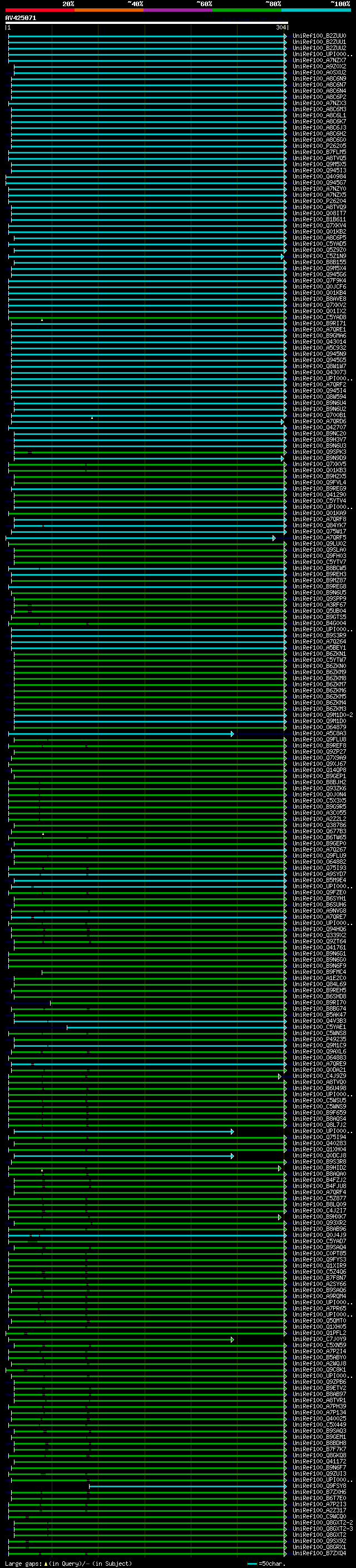
Task: Click the =50char. scale legend
Action: (x=272, y=1564)
